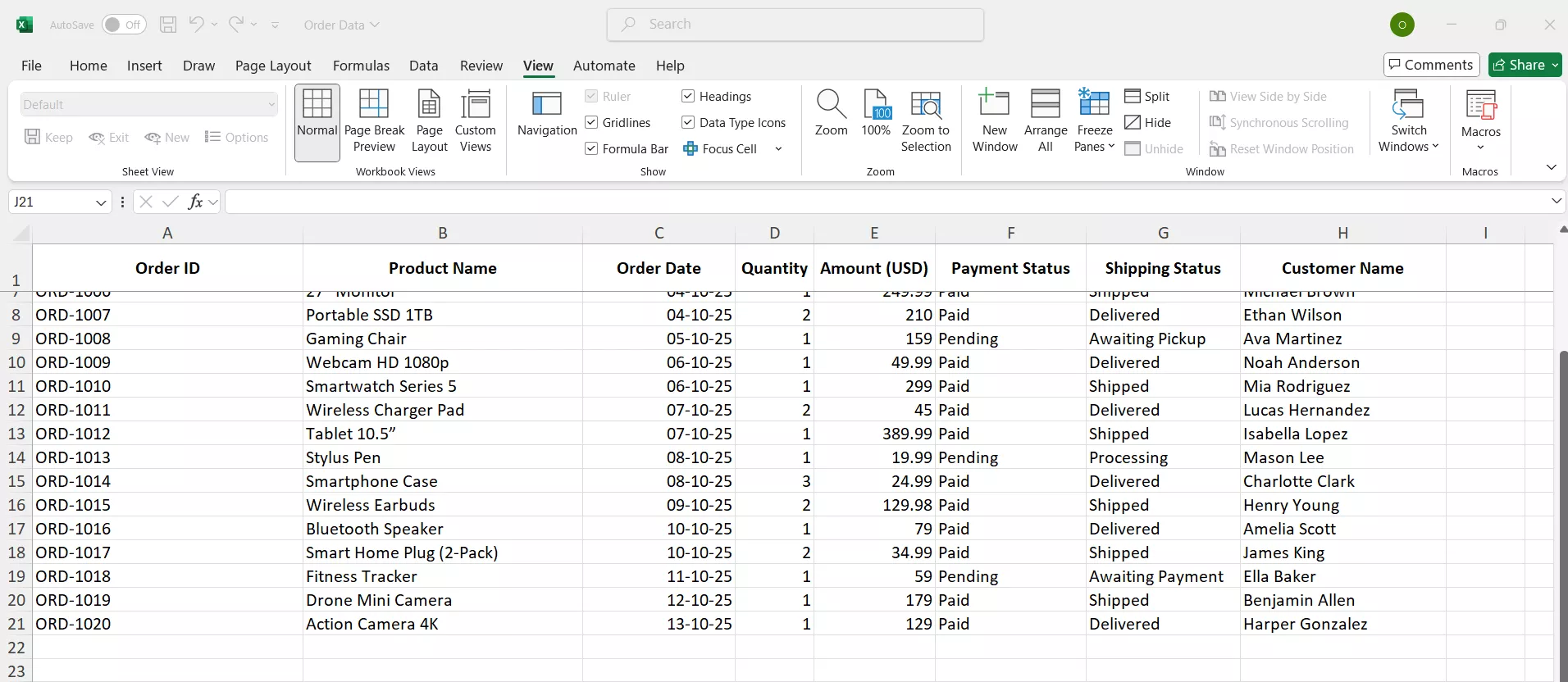Viewport: 1568px width, 682px height.
Task: Split the worksheet window
Action: (x=1146, y=97)
